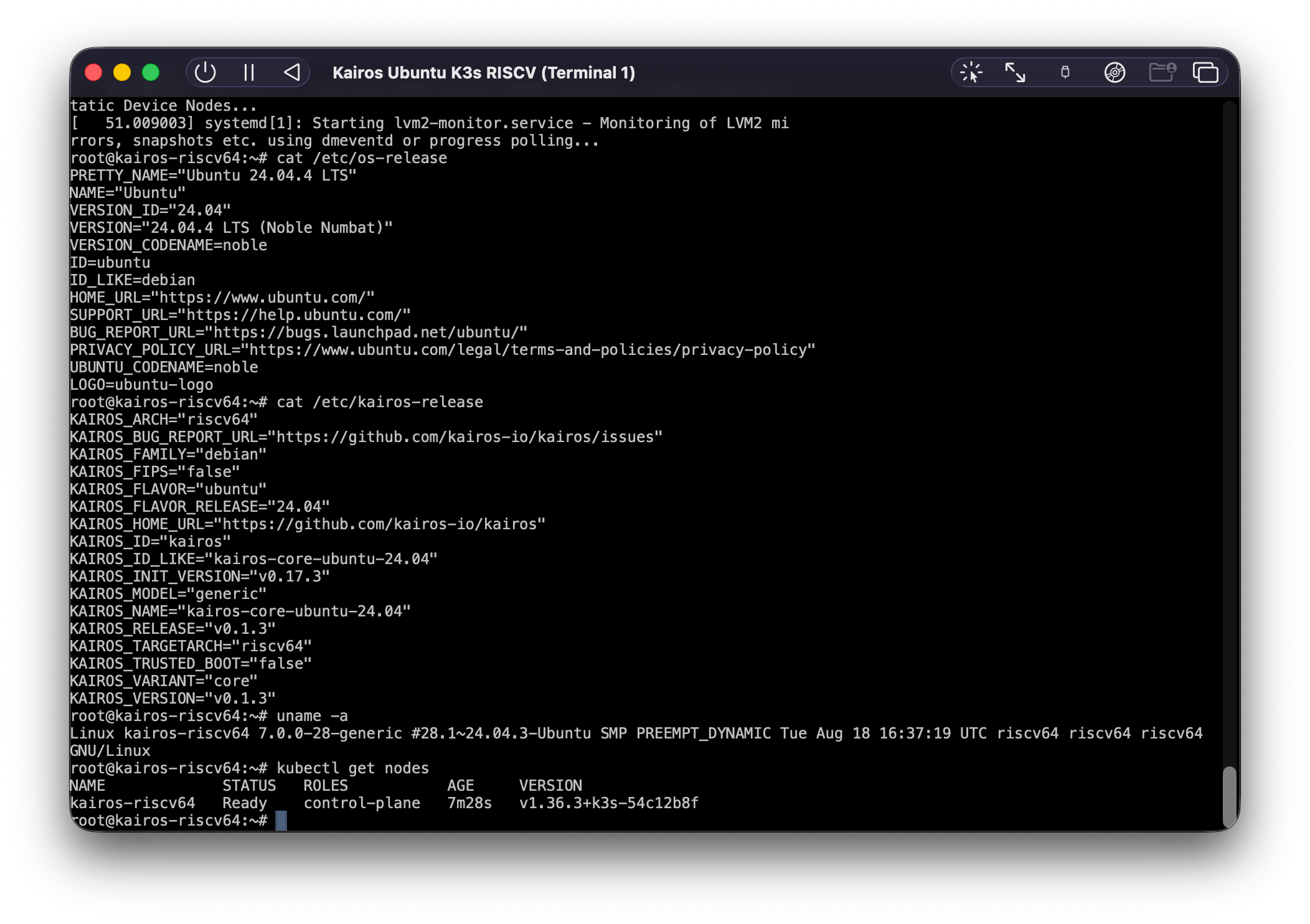Click the 'ROLES' column header
The width and height of the screenshot is (1310, 924).
326,786
